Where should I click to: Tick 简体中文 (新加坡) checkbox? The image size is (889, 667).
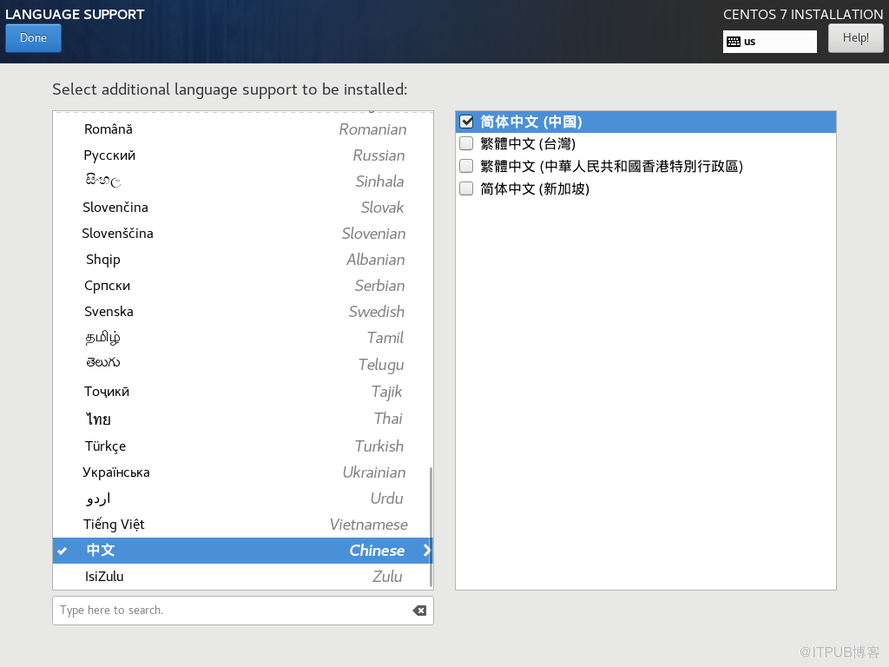(x=466, y=188)
